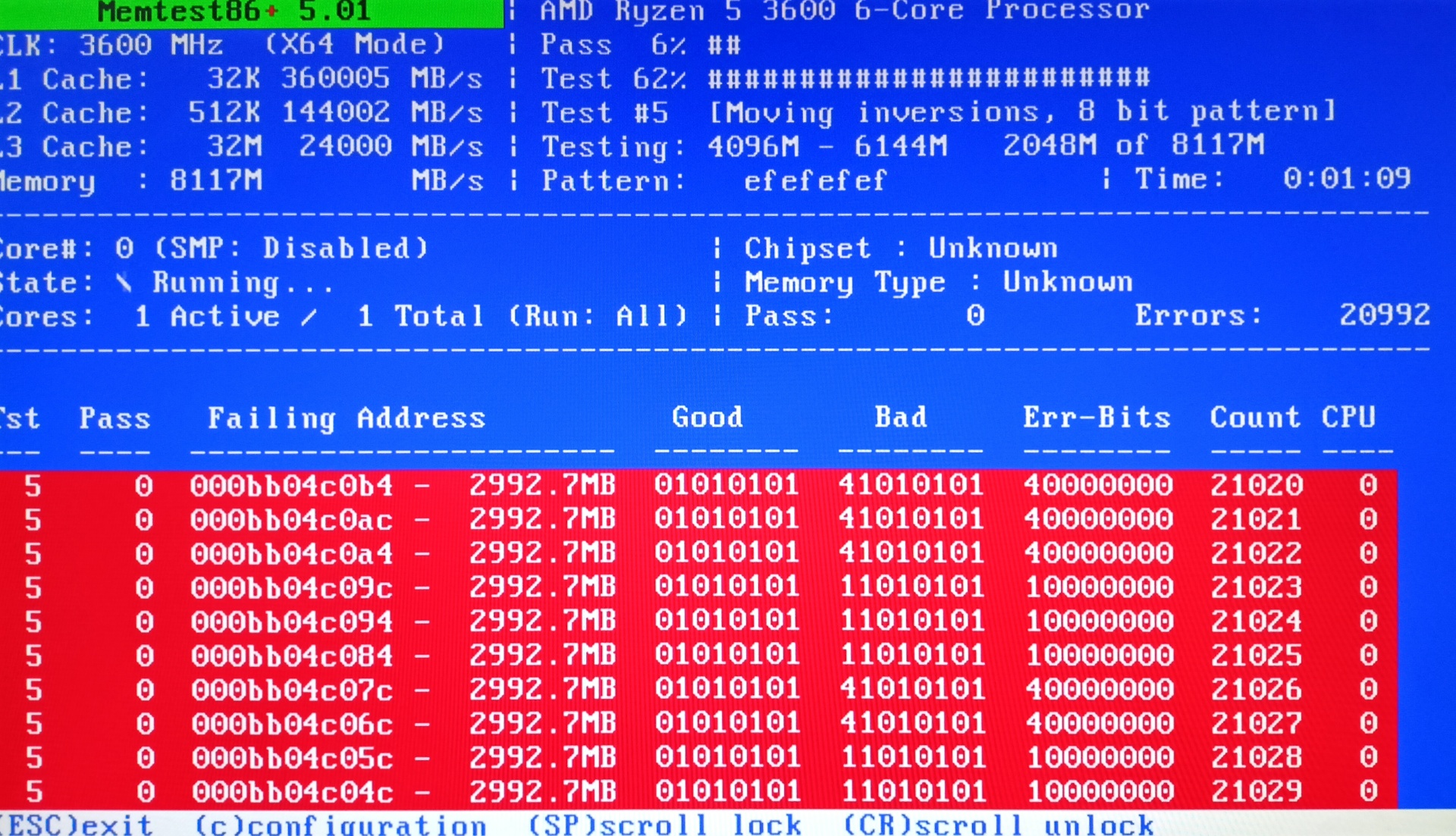The height and width of the screenshot is (836, 1456).
Task: Click the error count 21026
Action: 1257,689
